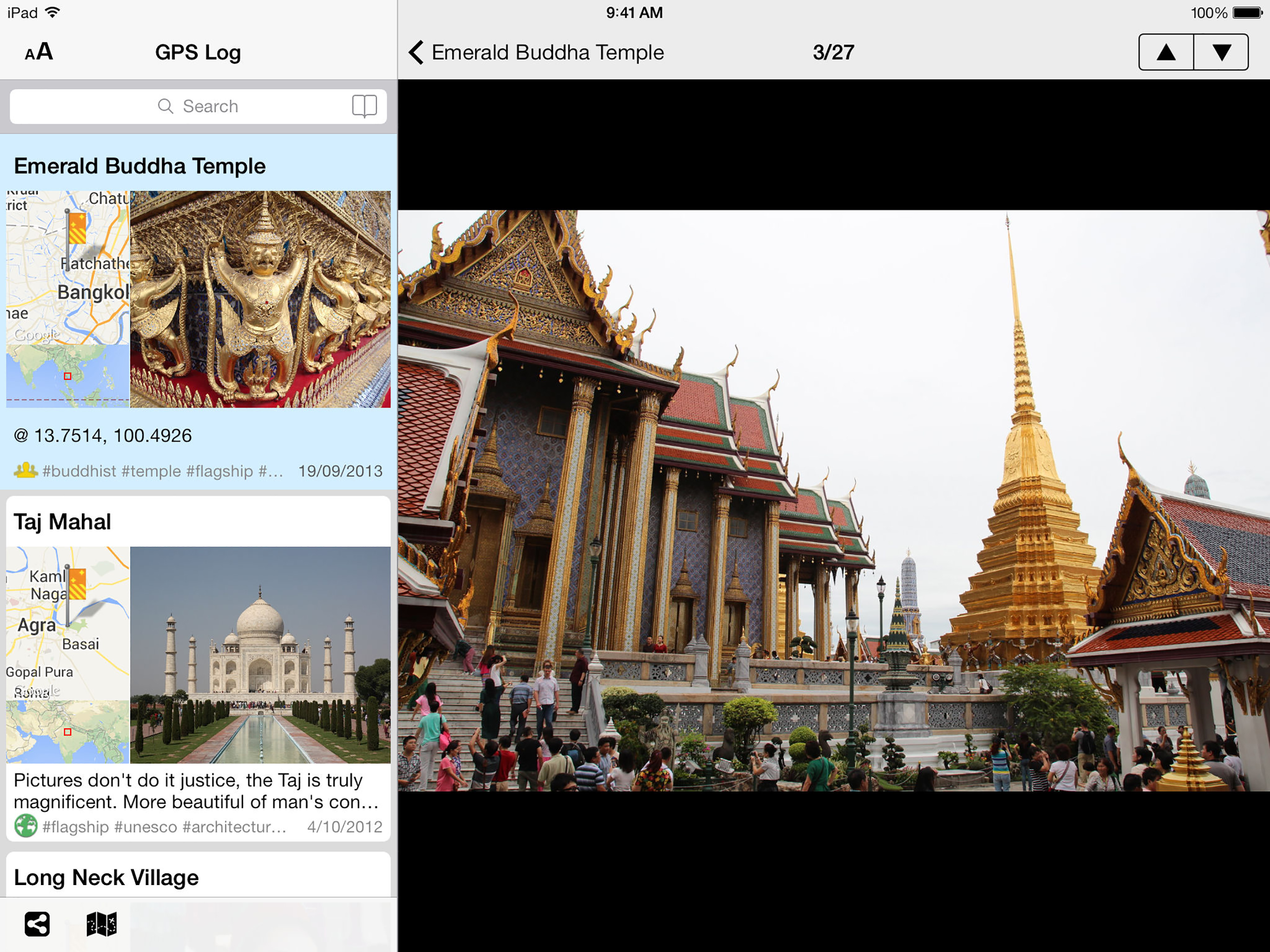Select the Emerald Buddha Temple log entry title
Image resolution: width=1270 pixels, height=952 pixels.
pyautogui.click(x=139, y=166)
